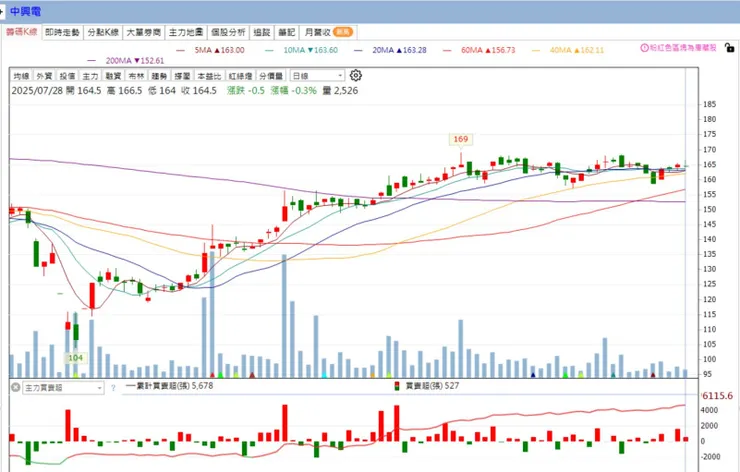Toggle the 融資 overlay button
This screenshot has width=740, height=472.
click(x=113, y=76)
